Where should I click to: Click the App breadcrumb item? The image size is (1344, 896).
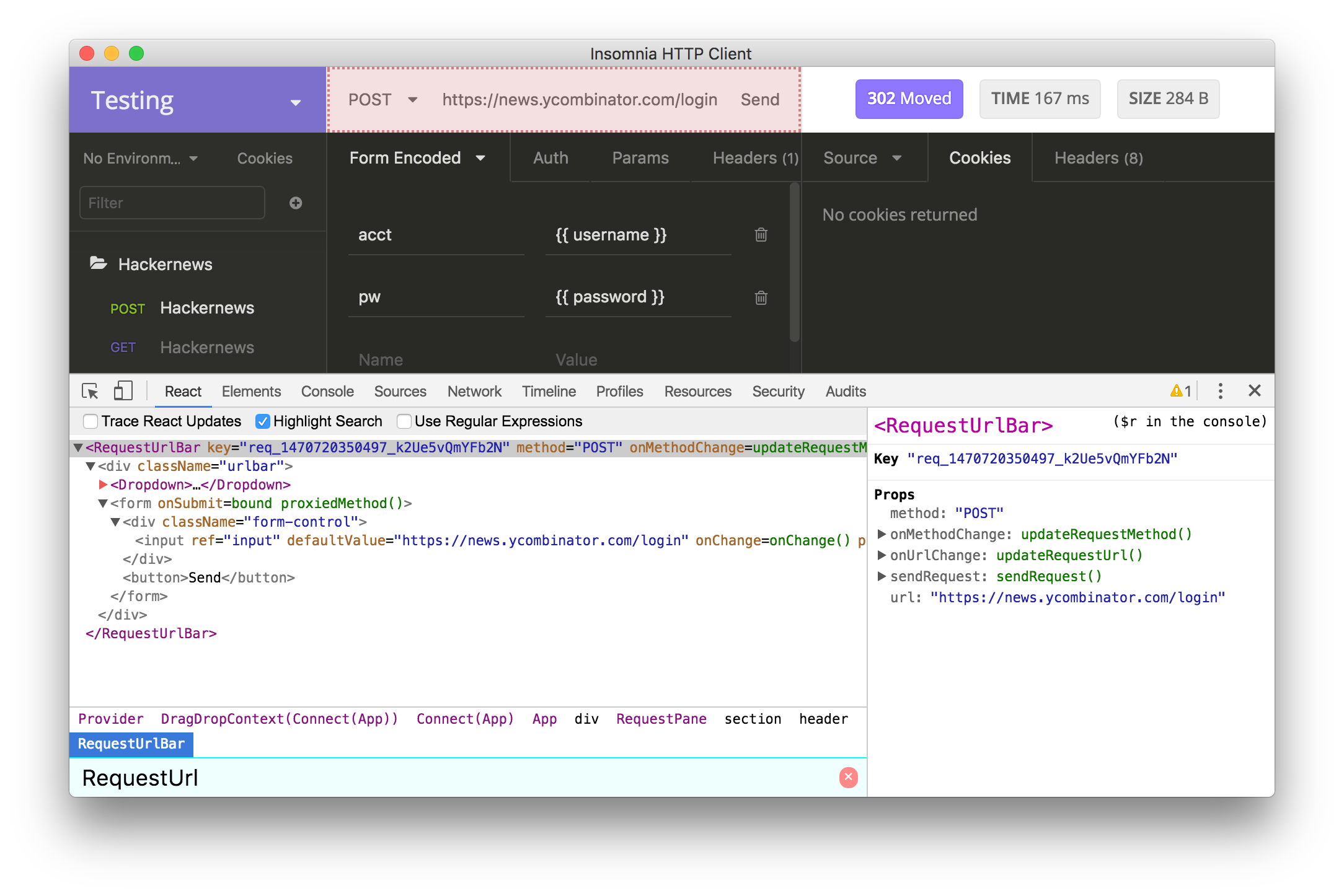(544, 719)
